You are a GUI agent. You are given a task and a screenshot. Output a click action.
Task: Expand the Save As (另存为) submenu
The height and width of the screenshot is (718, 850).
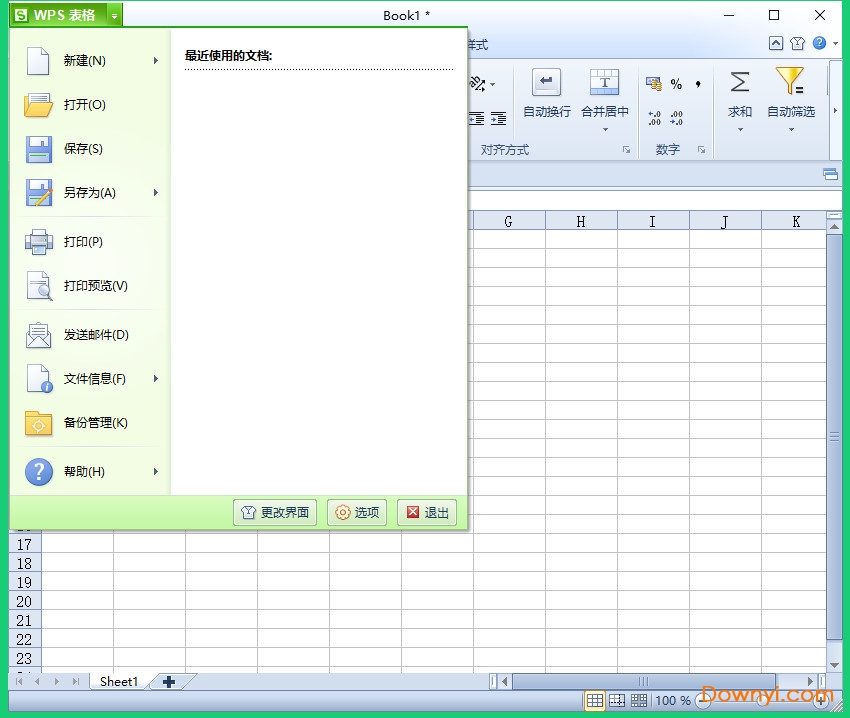point(156,193)
